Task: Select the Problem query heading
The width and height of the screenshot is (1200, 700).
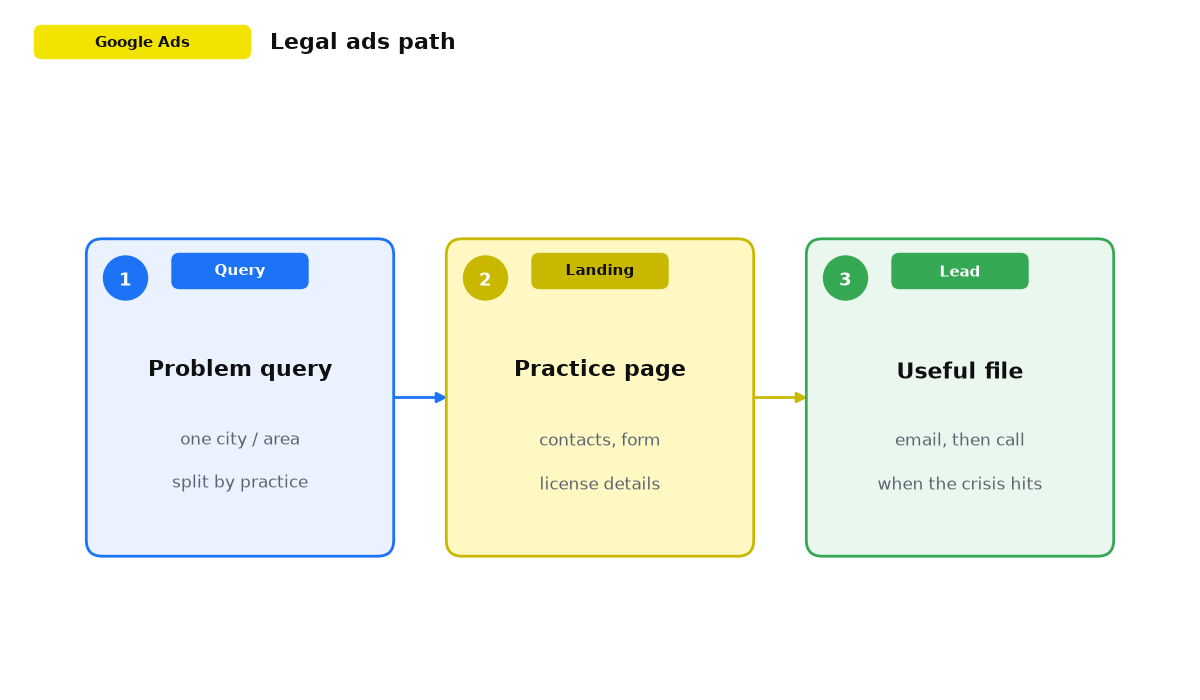Action: point(240,369)
